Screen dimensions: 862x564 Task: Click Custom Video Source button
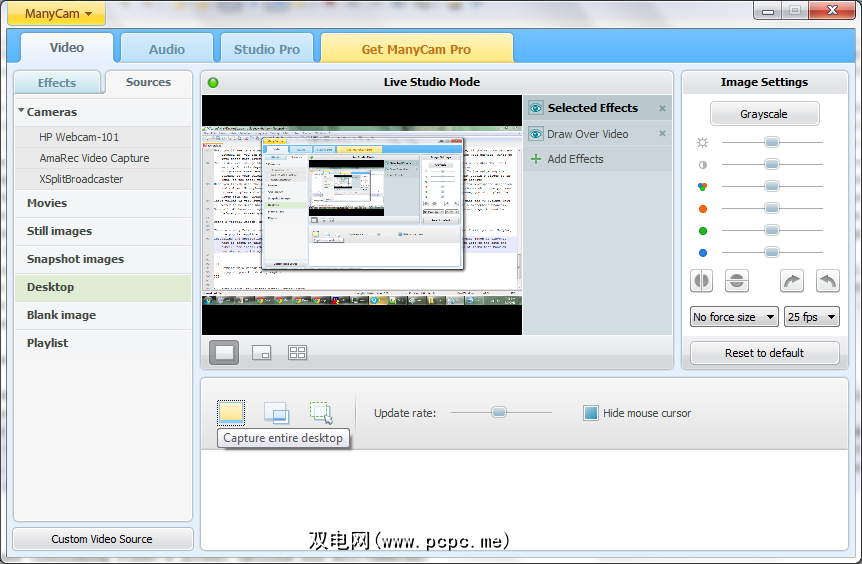click(x=102, y=539)
